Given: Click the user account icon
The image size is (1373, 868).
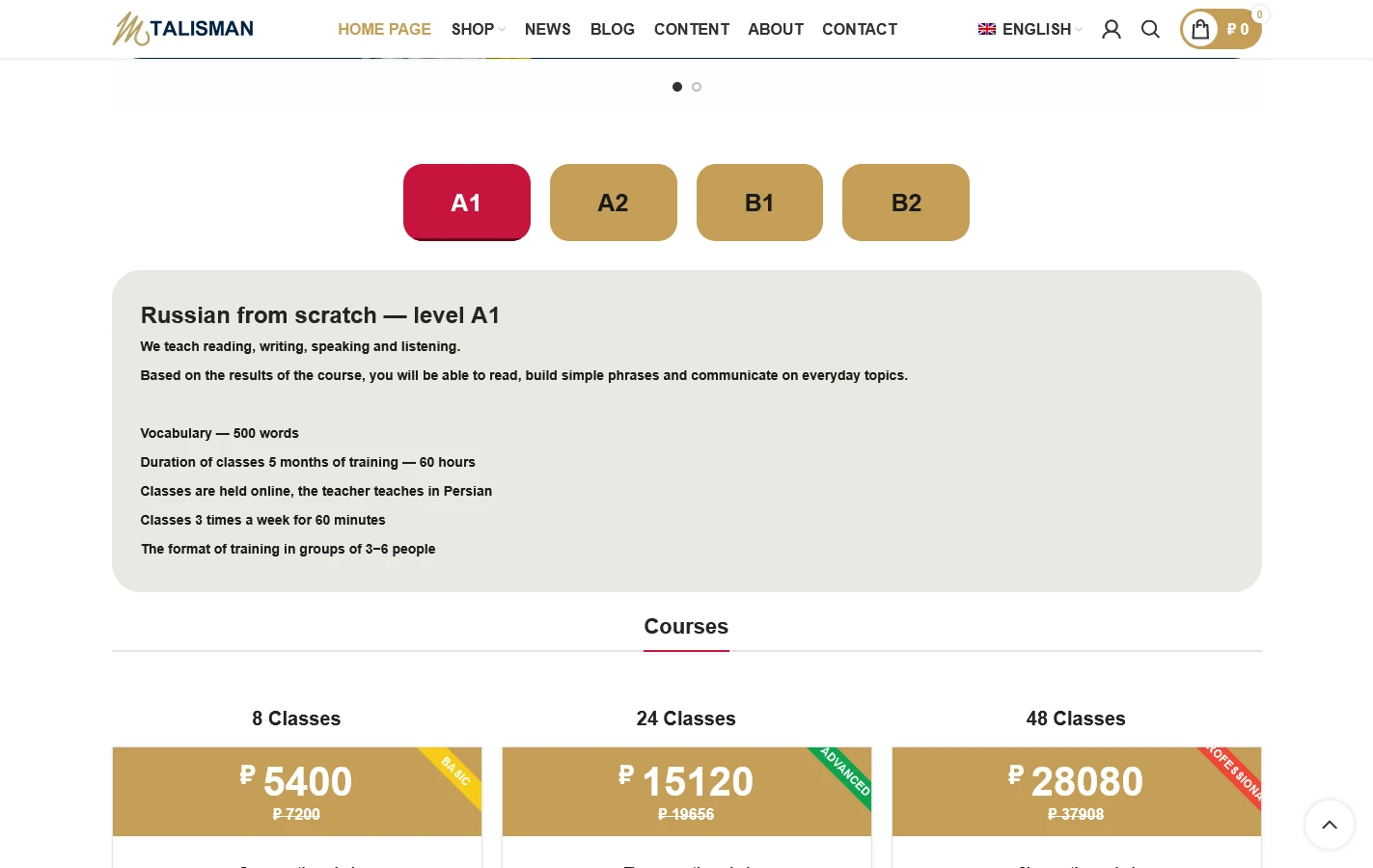Looking at the screenshot, I should 1111,29.
